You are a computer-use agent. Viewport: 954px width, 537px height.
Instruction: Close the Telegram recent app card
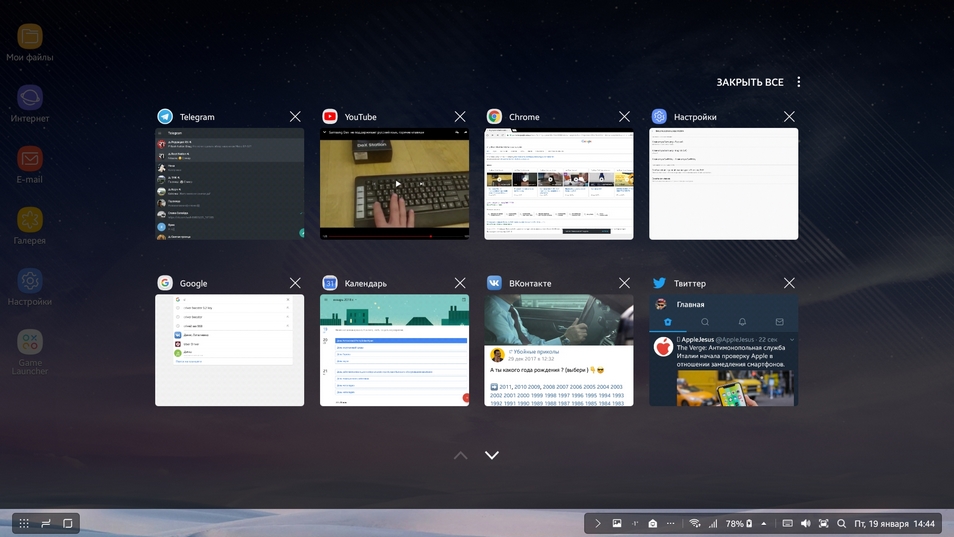295,116
